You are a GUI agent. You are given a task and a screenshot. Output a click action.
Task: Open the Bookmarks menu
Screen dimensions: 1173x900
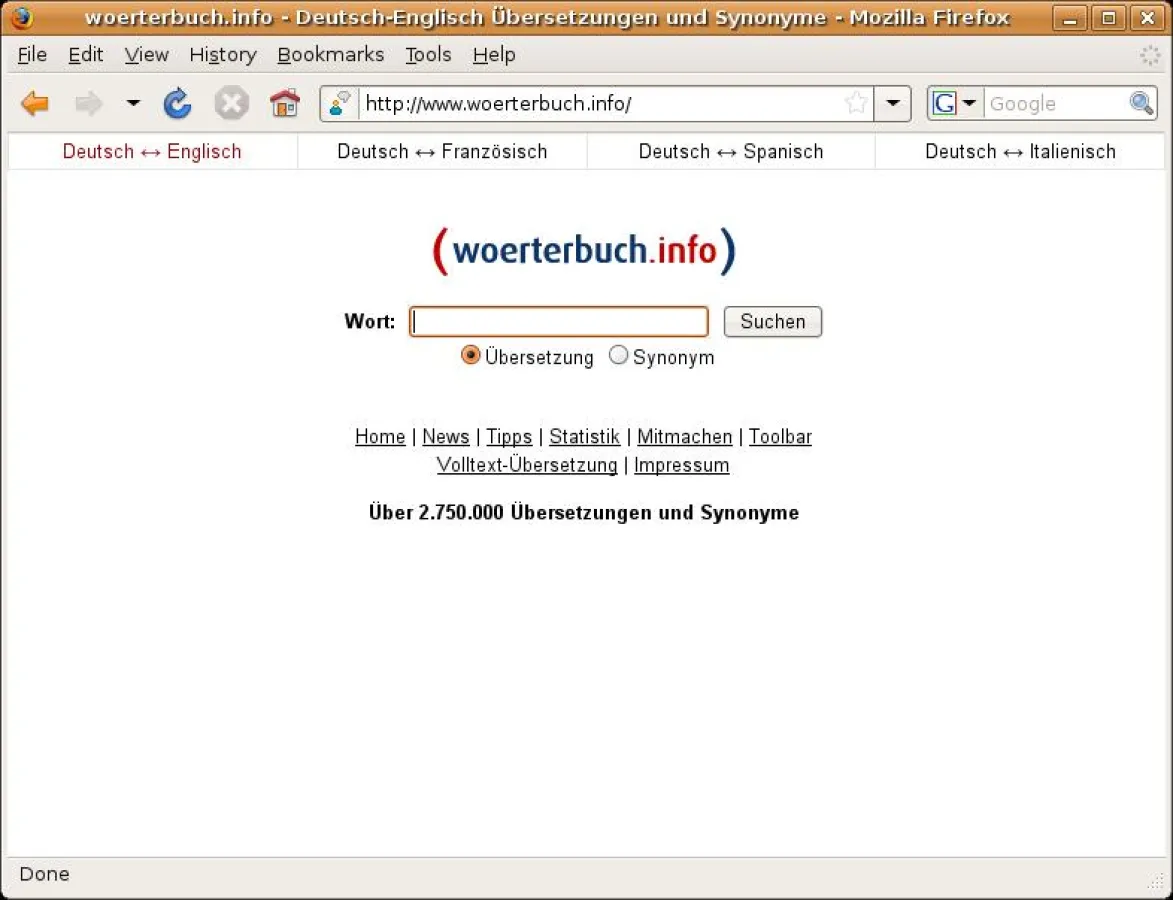coord(330,55)
